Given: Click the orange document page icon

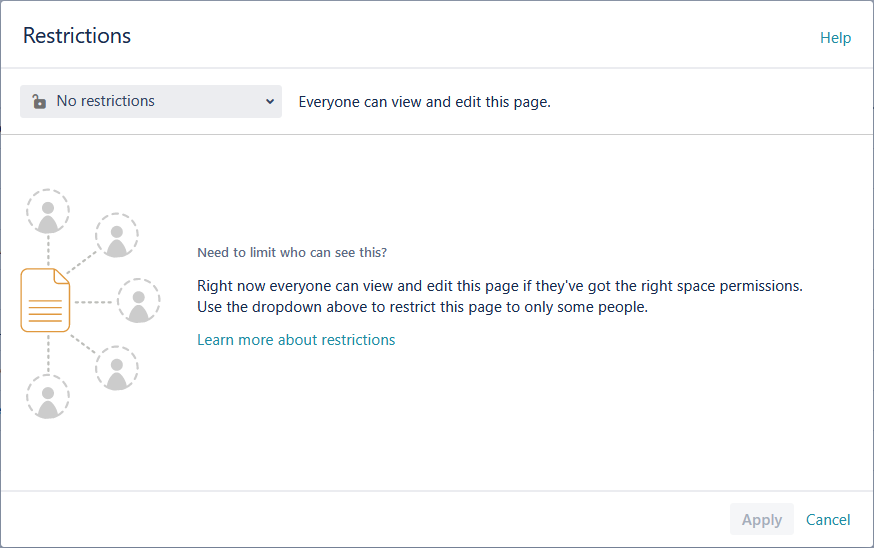Looking at the screenshot, I should click(x=45, y=300).
